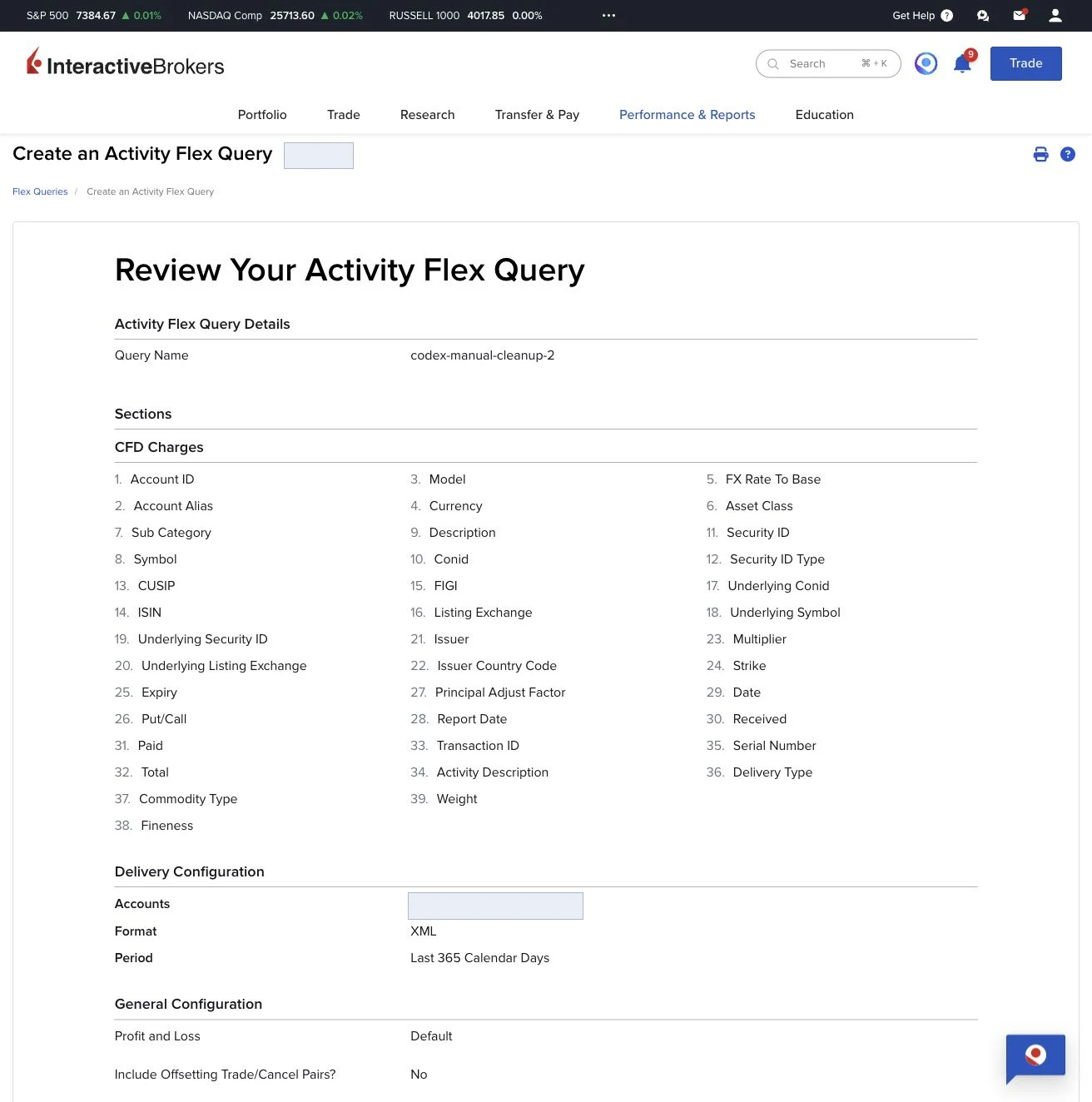Open the notifications bell with 9 badge
Image resolution: width=1092 pixels, height=1102 pixels.
pos(964,62)
